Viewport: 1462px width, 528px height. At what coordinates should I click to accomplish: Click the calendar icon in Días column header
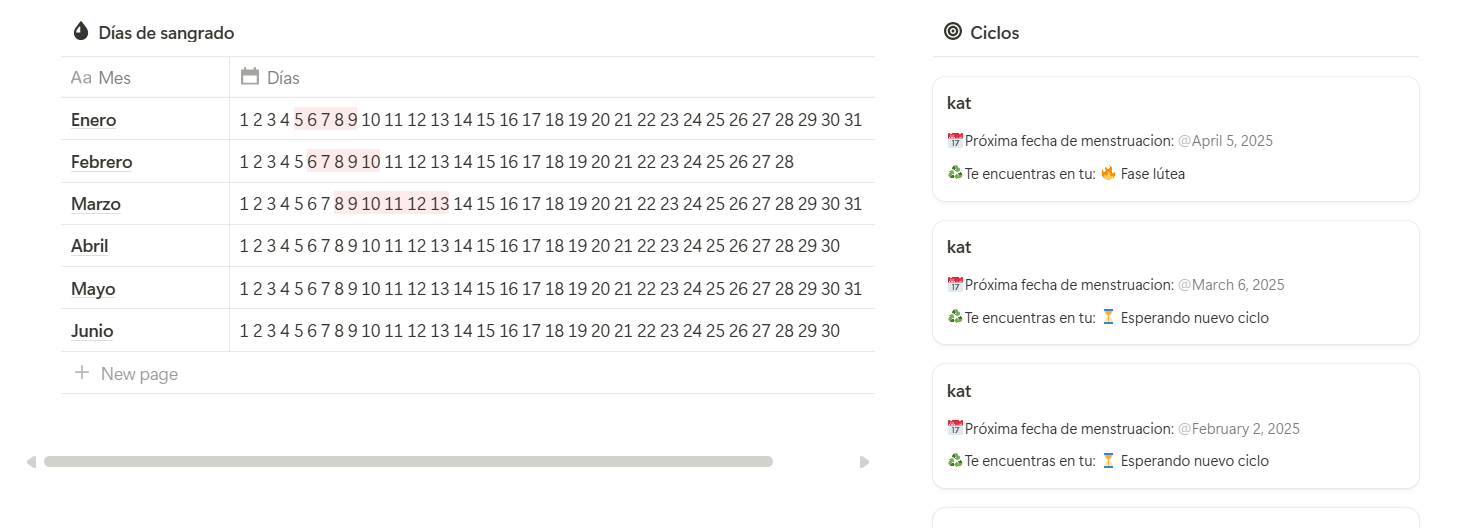click(250, 76)
